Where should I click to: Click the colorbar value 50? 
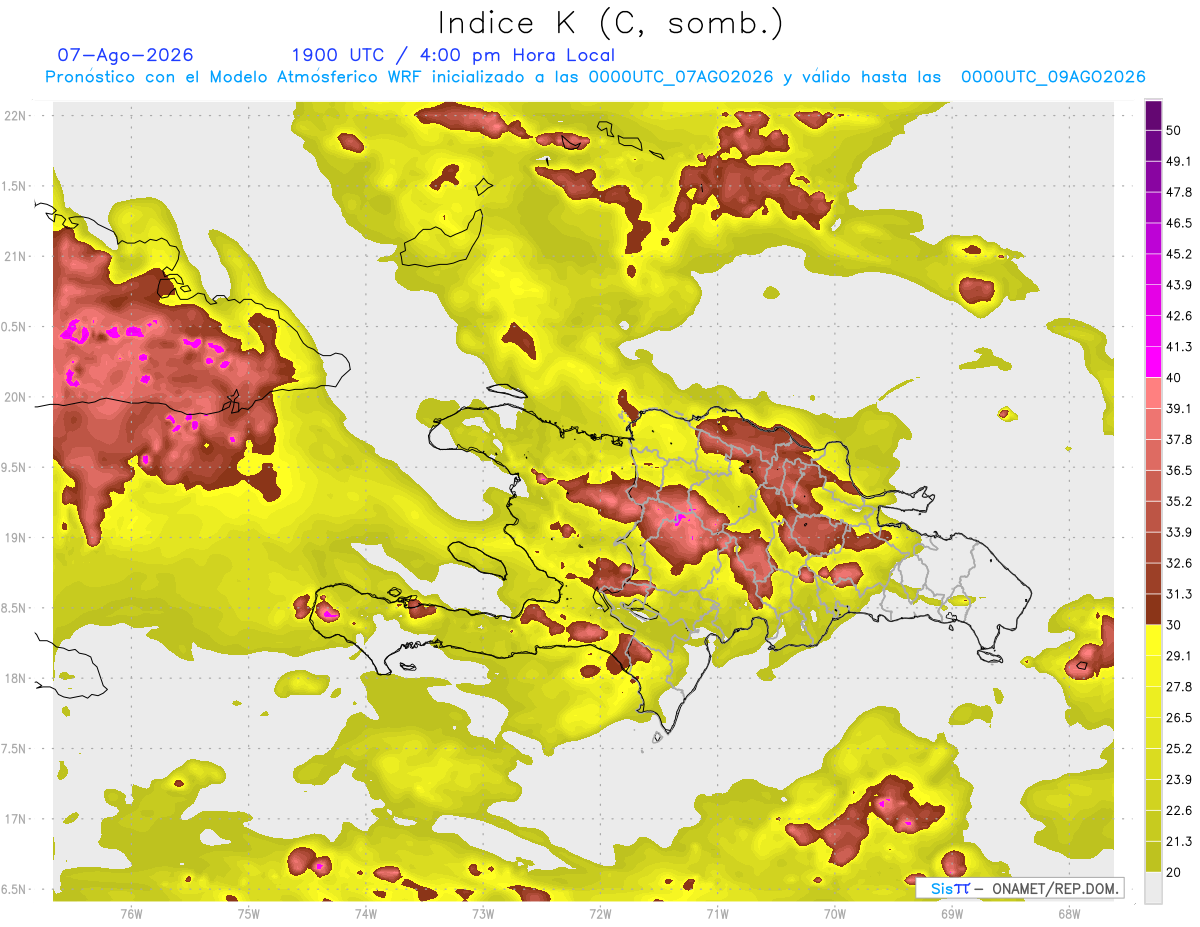click(x=1175, y=131)
